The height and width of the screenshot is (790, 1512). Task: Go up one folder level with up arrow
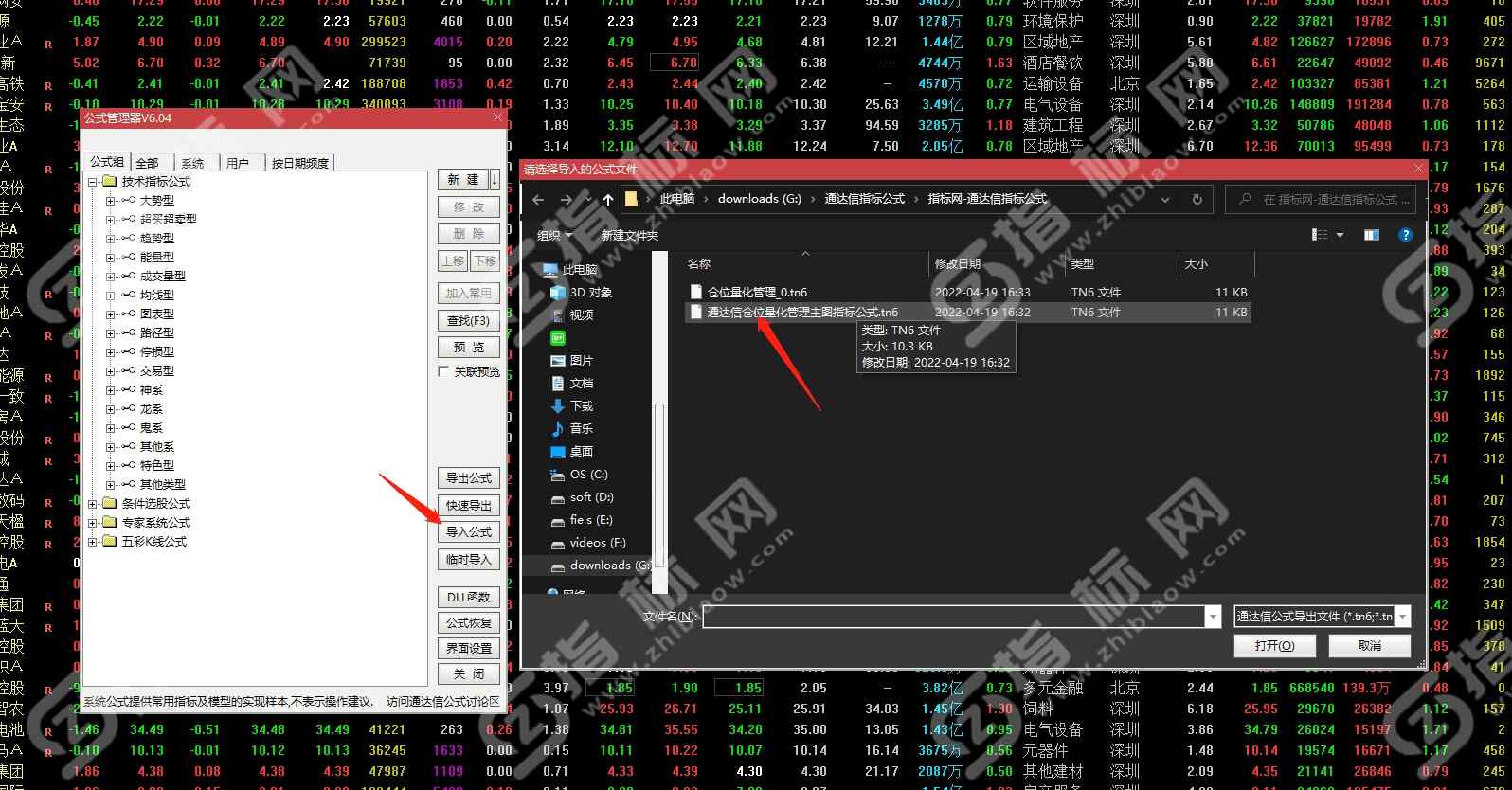pyautogui.click(x=607, y=200)
